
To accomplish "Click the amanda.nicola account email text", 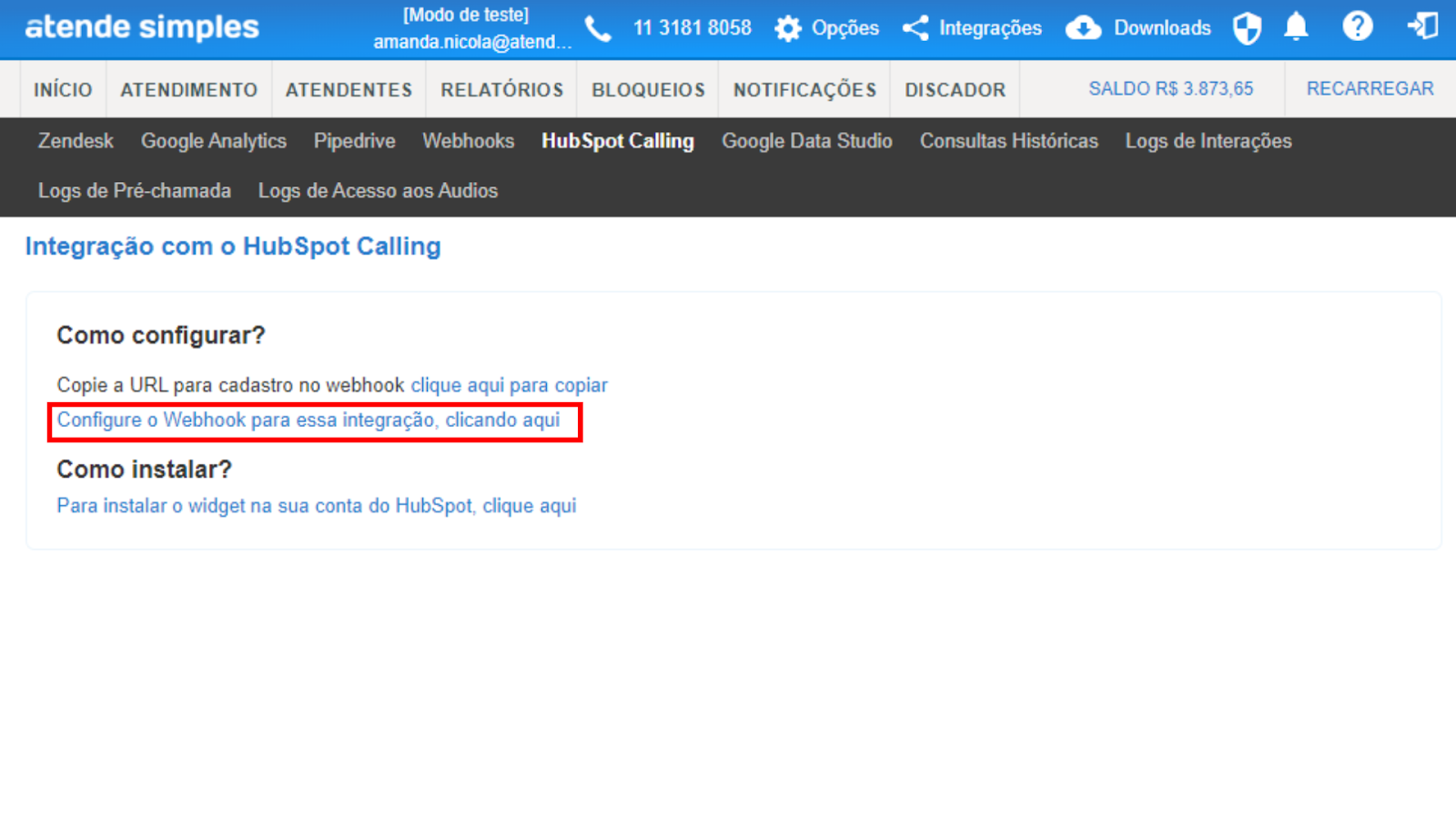I will click(472, 42).
